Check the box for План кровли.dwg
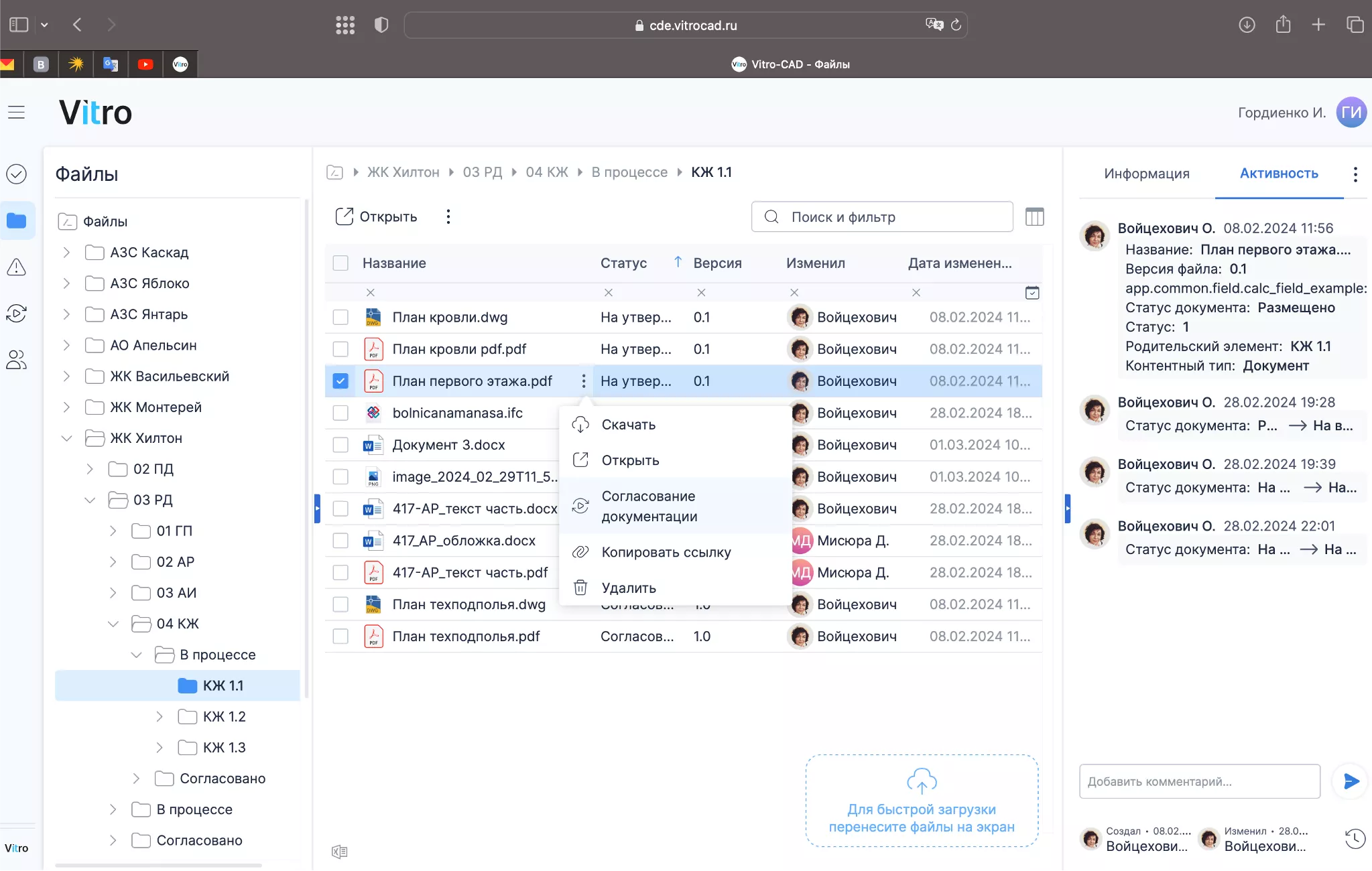This screenshot has height=871, width=1372. click(x=340, y=318)
